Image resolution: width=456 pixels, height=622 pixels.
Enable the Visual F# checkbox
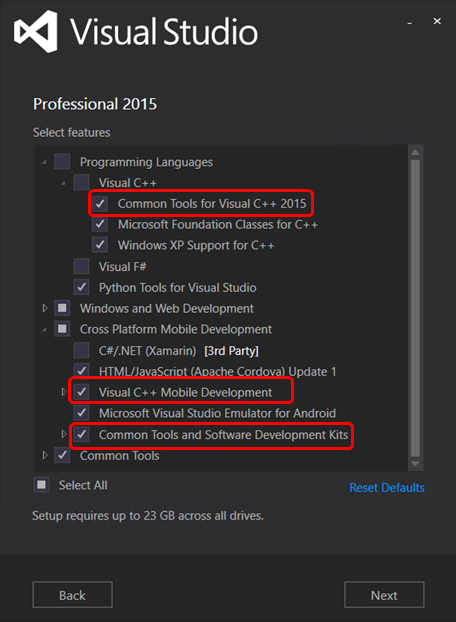point(81,266)
